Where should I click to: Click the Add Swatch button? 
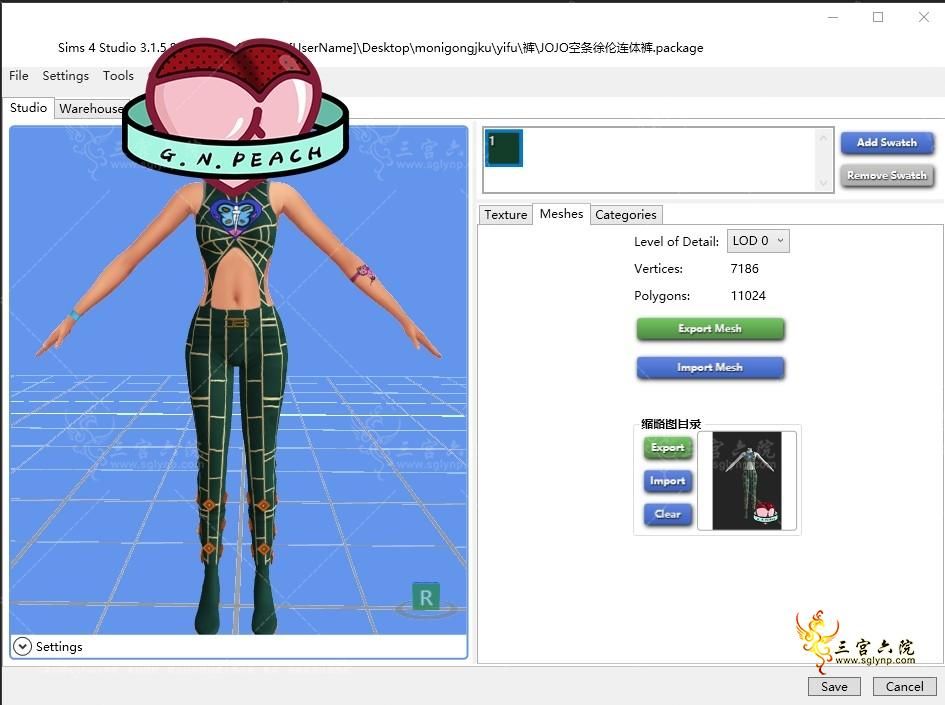pyautogui.click(x=887, y=143)
